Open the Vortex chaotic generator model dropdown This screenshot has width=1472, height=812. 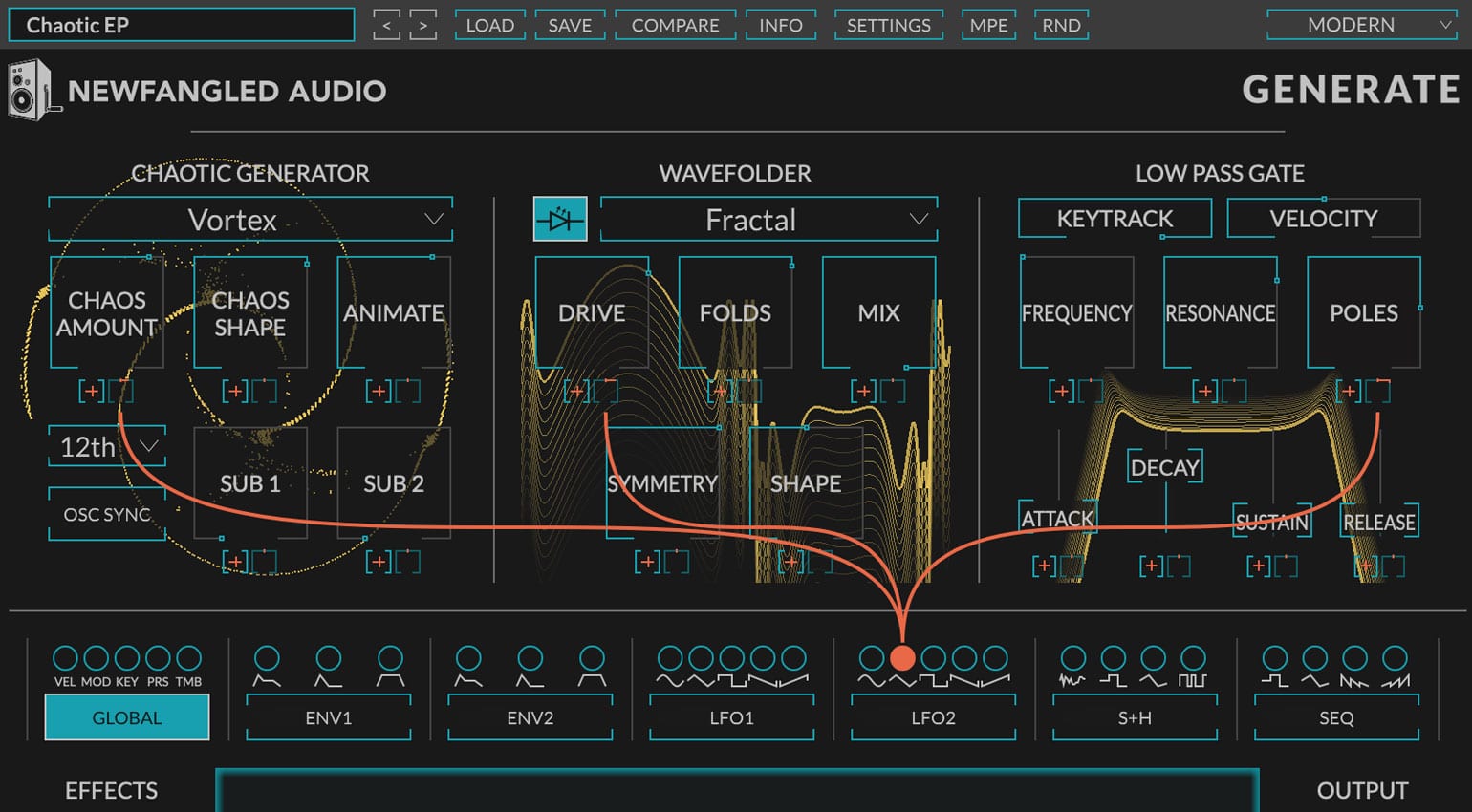click(x=249, y=220)
